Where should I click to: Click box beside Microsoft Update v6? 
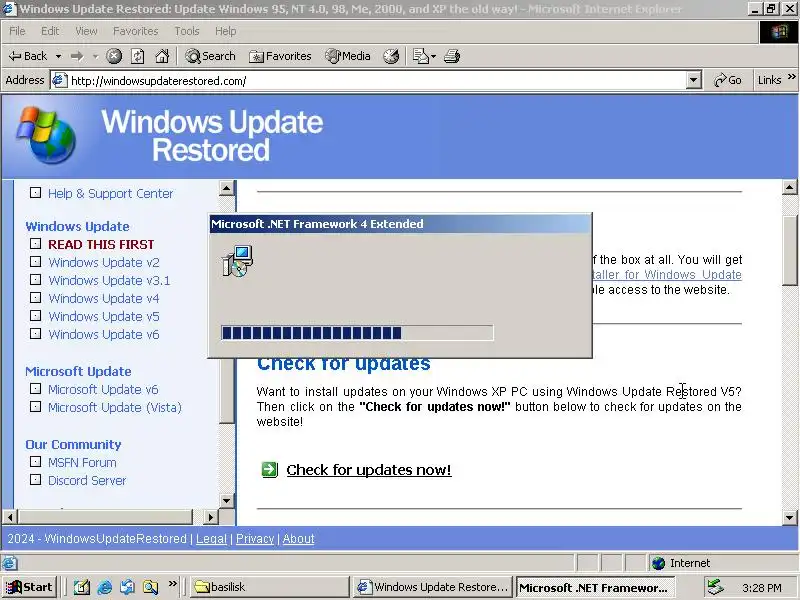coord(35,389)
